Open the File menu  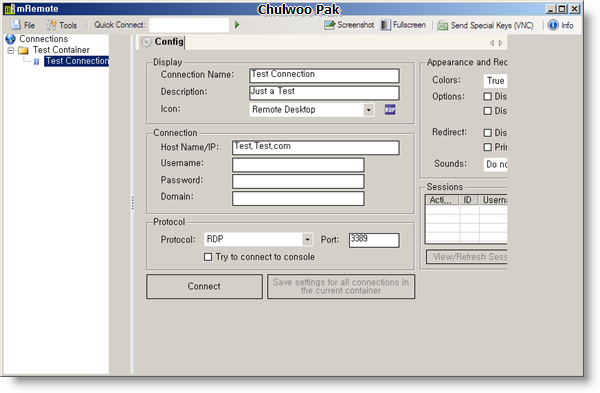(23, 25)
